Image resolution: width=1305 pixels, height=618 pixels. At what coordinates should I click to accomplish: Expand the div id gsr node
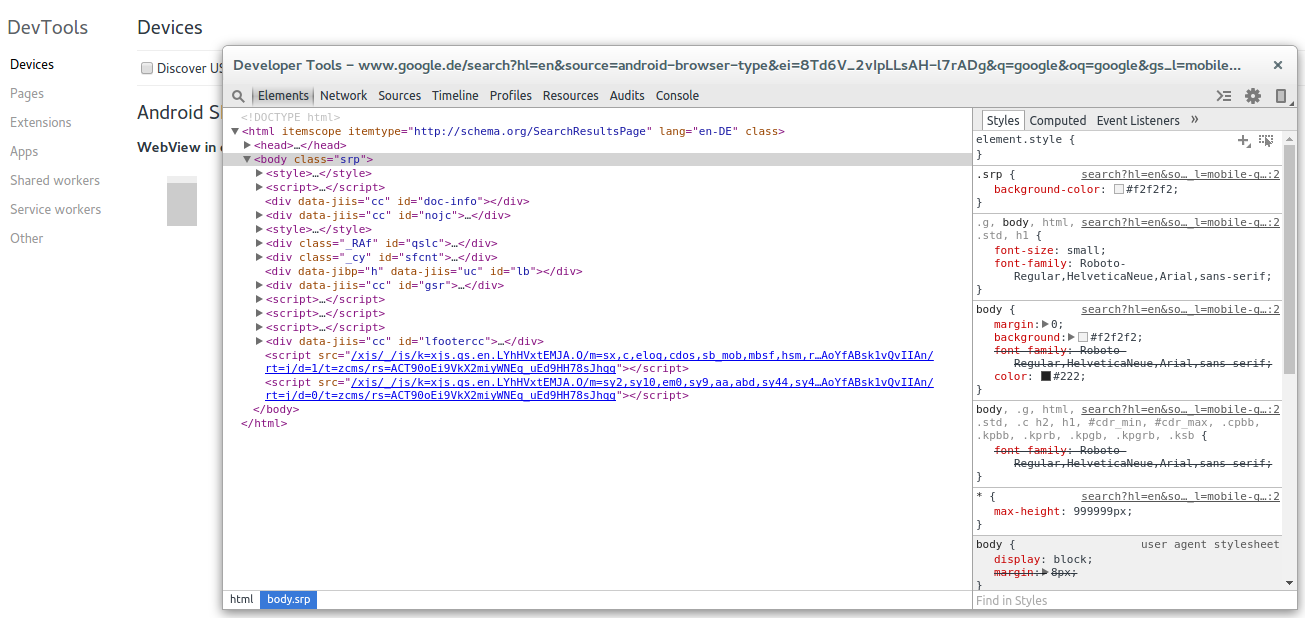[x=259, y=285]
